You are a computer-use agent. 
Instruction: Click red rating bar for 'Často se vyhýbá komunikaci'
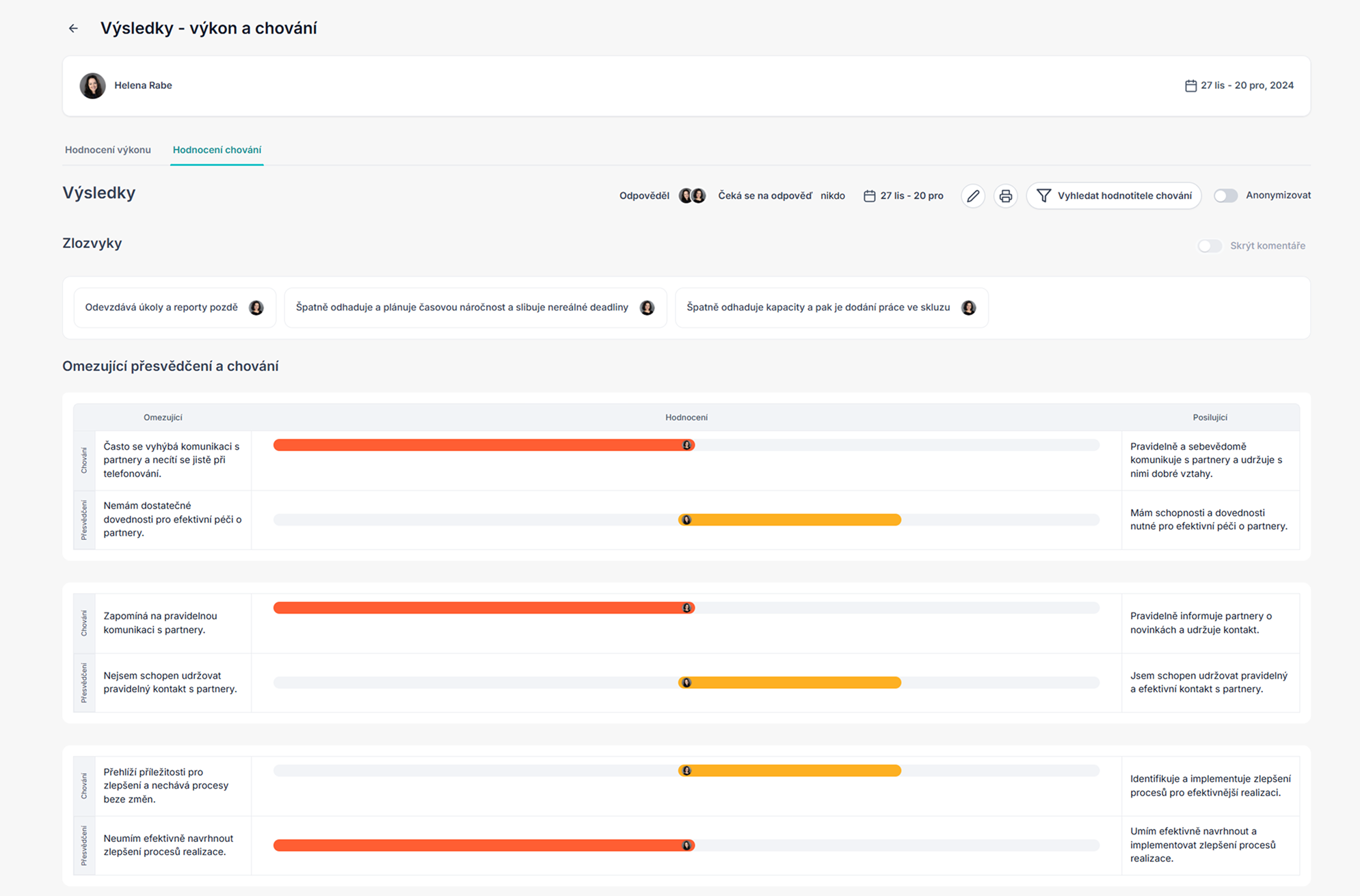[479, 446]
